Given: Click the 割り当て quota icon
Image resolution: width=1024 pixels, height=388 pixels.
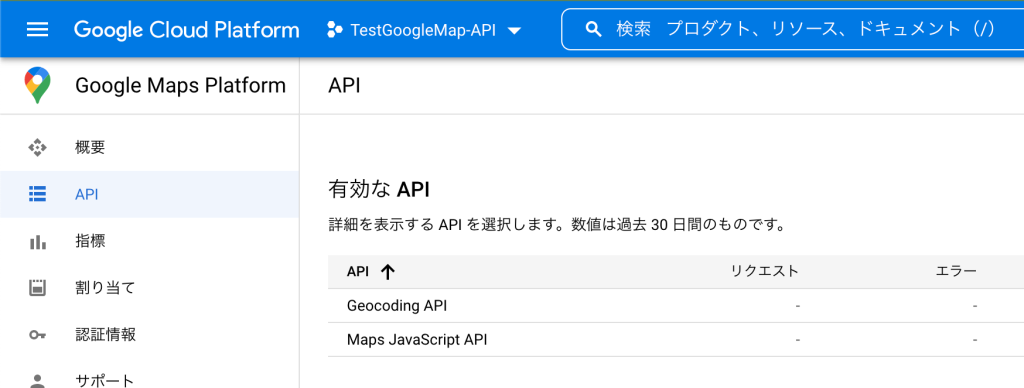Looking at the screenshot, I should (37, 288).
